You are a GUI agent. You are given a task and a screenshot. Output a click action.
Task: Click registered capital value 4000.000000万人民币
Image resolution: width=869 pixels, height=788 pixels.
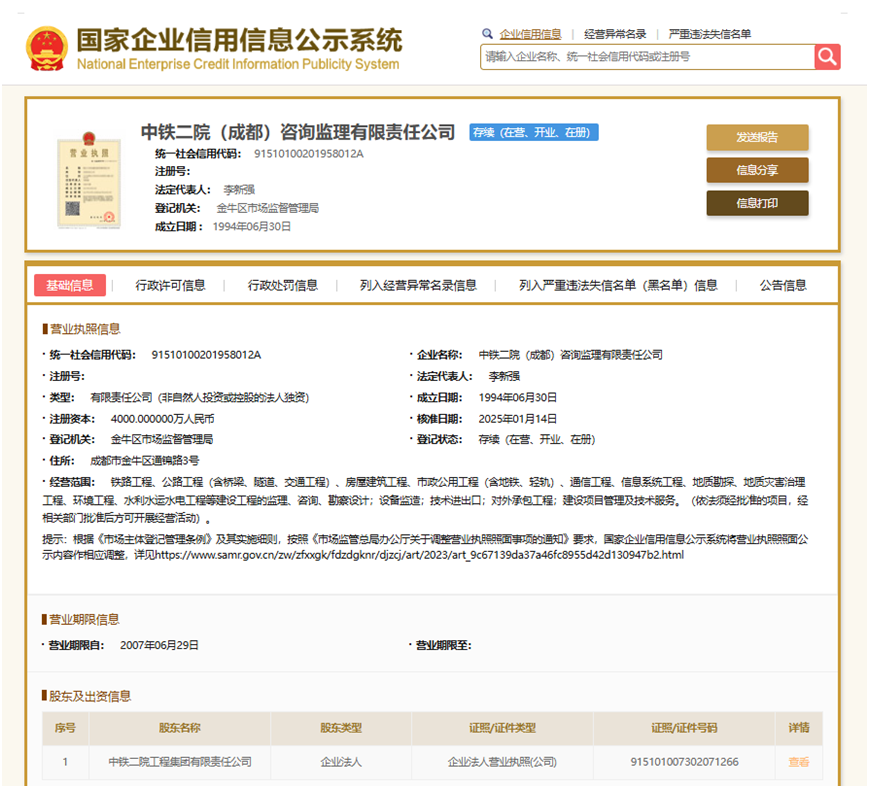coord(162,419)
